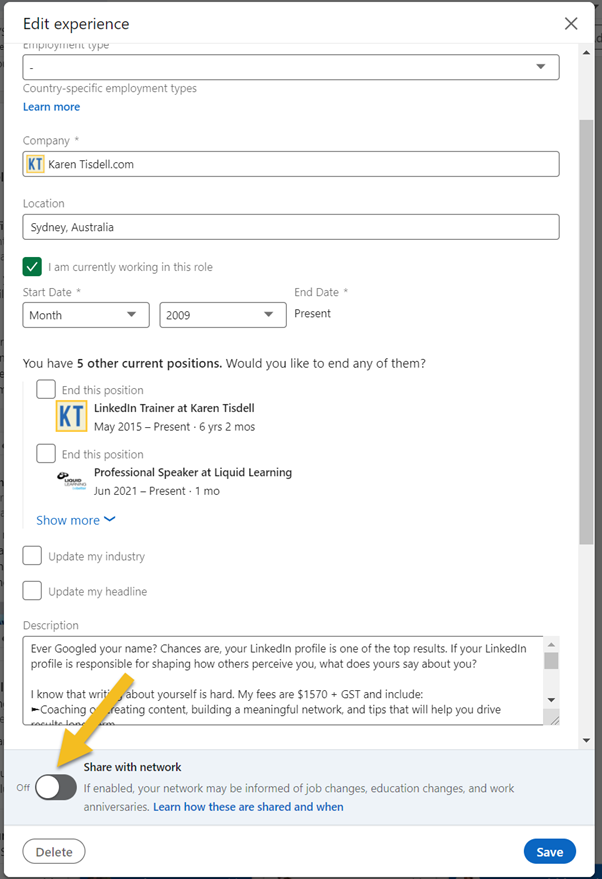The width and height of the screenshot is (602, 879).
Task: Click the Company field with Karen Tisdell.com
Action: (x=291, y=164)
